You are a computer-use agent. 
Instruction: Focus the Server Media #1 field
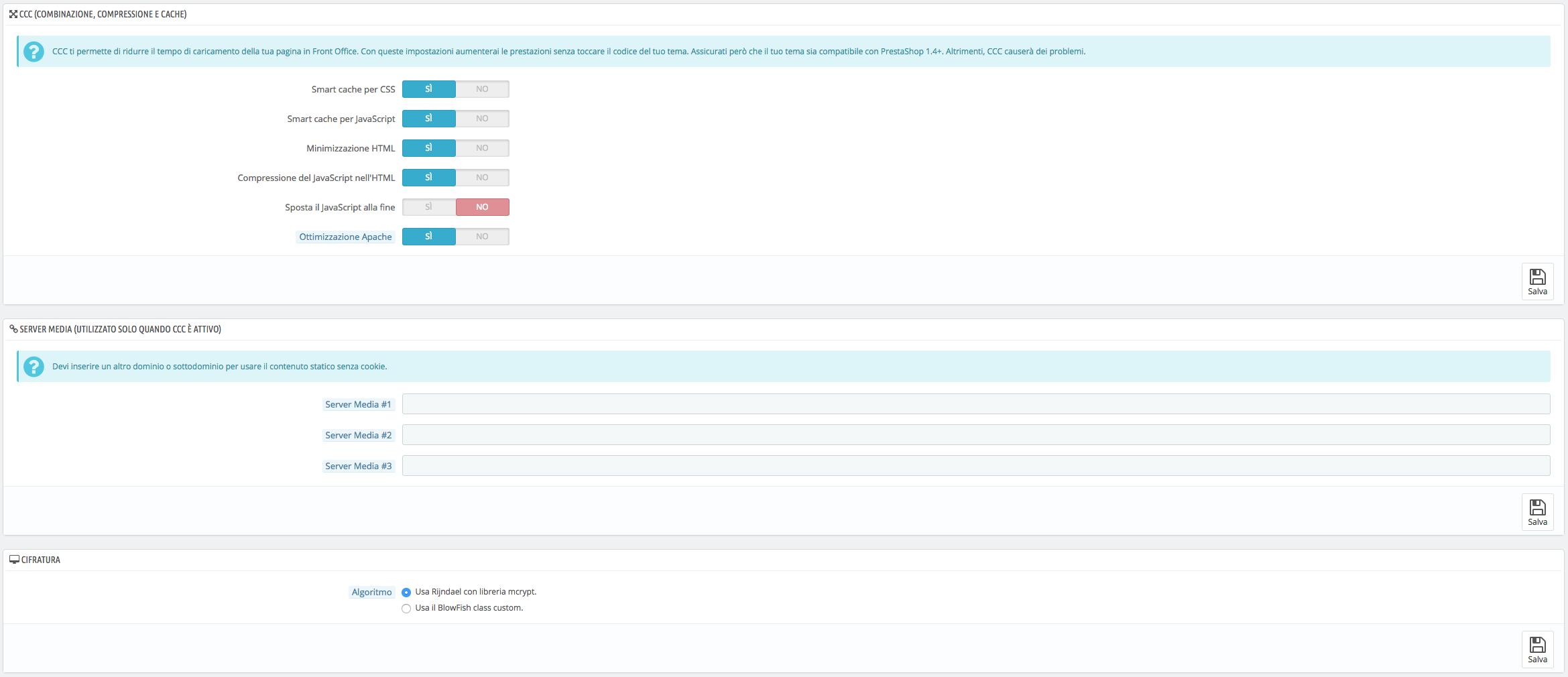[x=976, y=404]
